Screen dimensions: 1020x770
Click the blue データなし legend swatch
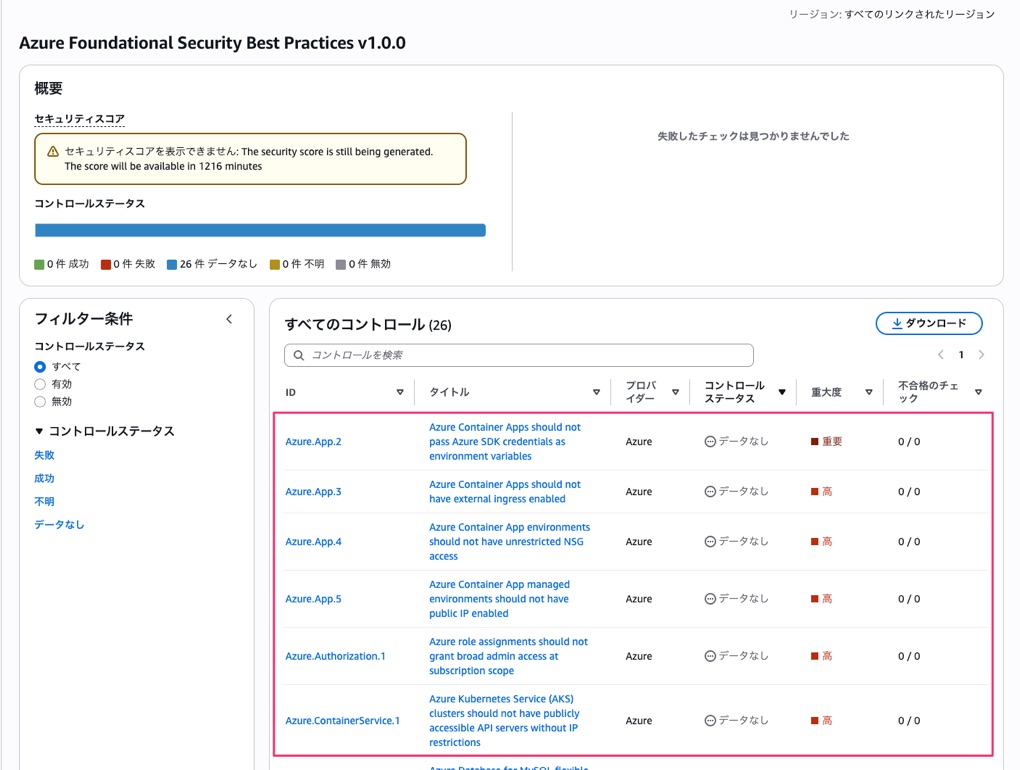[172, 265]
